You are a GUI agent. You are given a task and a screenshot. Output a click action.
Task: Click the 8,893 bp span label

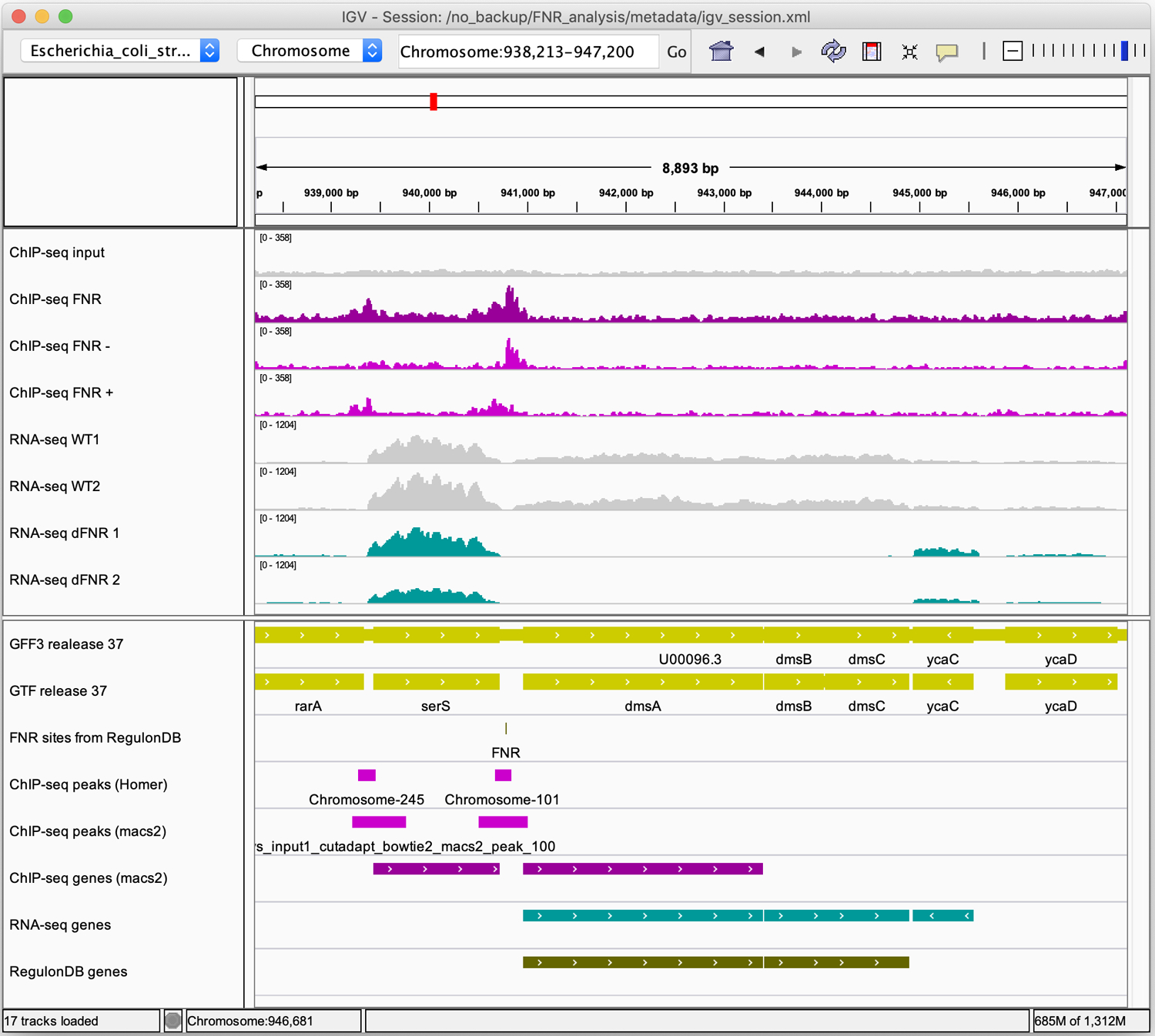click(691, 168)
